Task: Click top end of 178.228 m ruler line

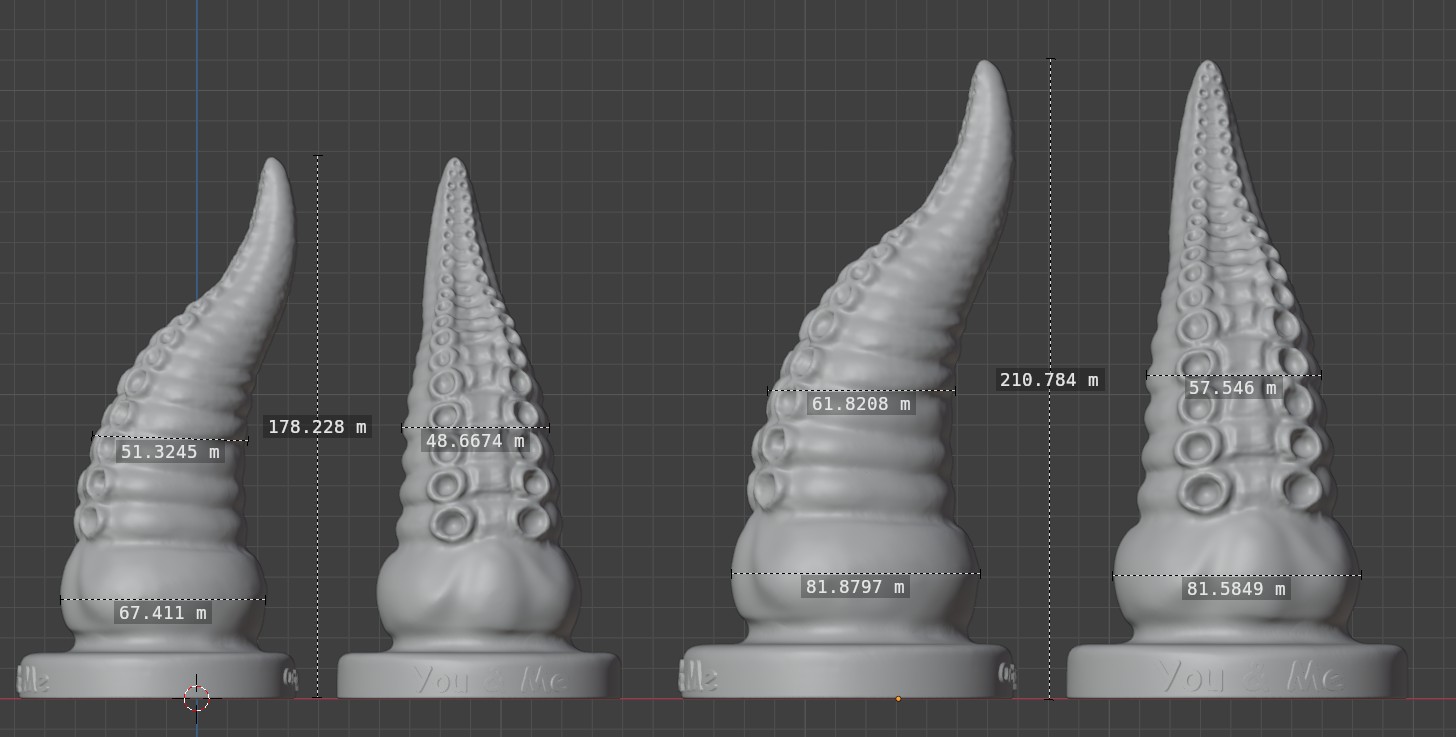Action: [x=318, y=156]
